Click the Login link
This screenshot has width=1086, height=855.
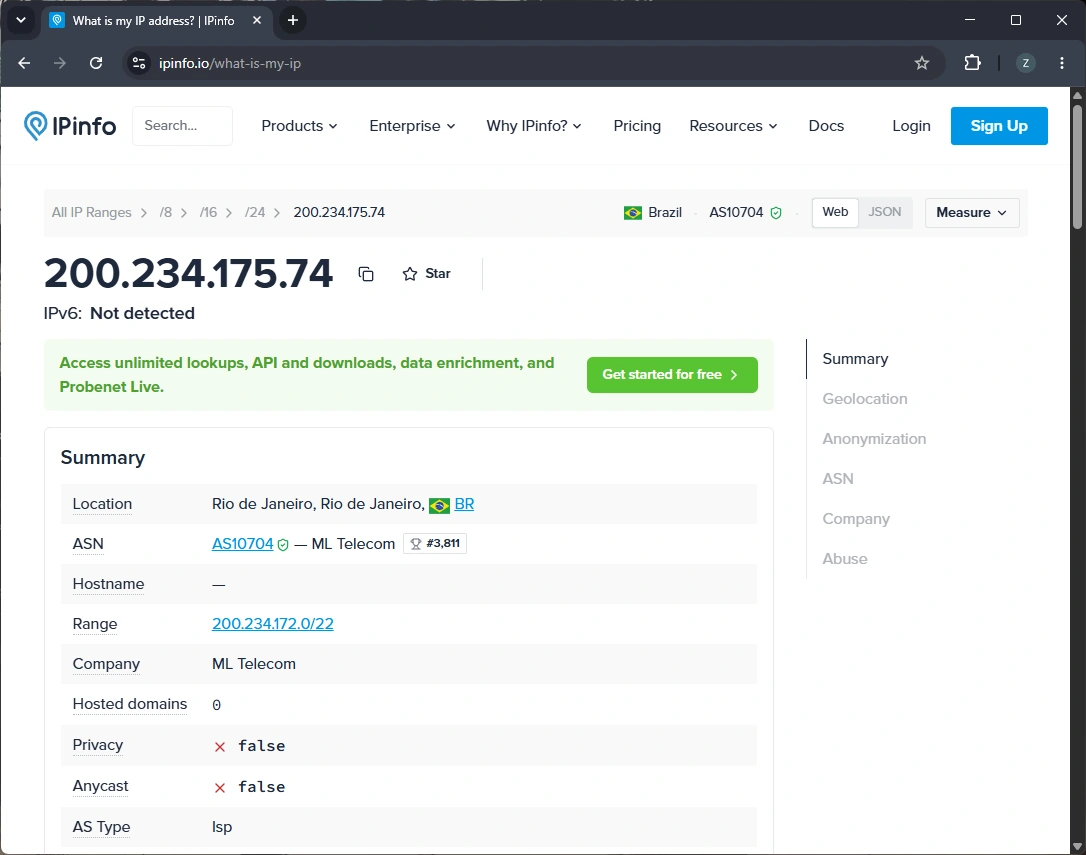click(911, 125)
